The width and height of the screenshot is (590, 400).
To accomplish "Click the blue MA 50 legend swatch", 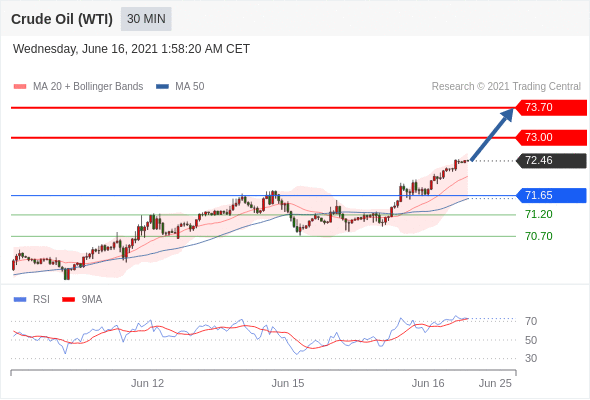I will click(x=162, y=87).
